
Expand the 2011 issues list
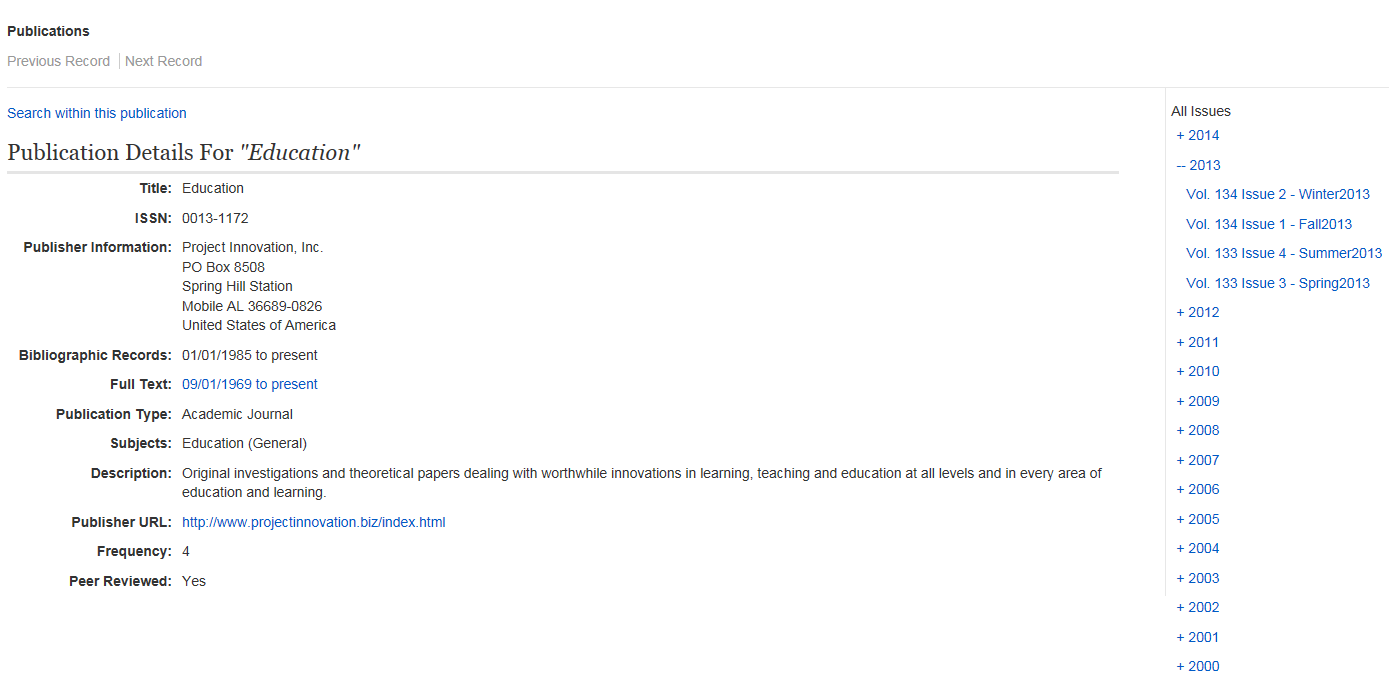(1198, 343)
